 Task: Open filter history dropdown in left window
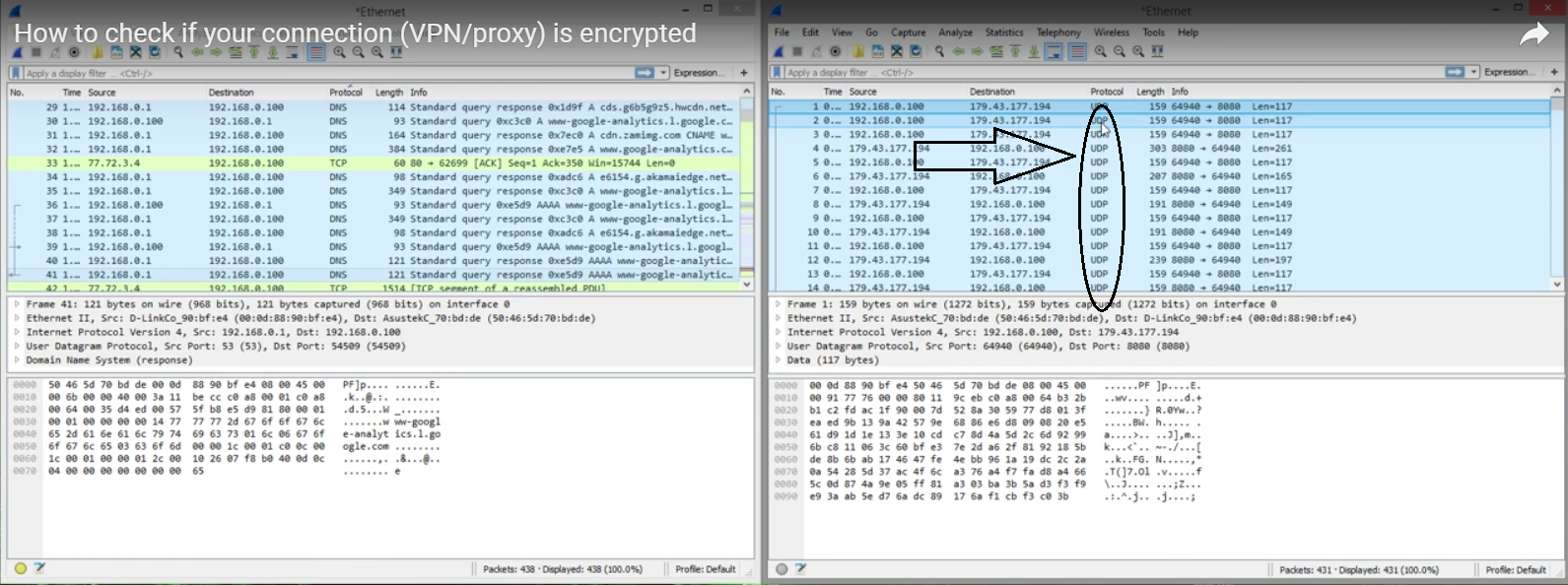664,73
